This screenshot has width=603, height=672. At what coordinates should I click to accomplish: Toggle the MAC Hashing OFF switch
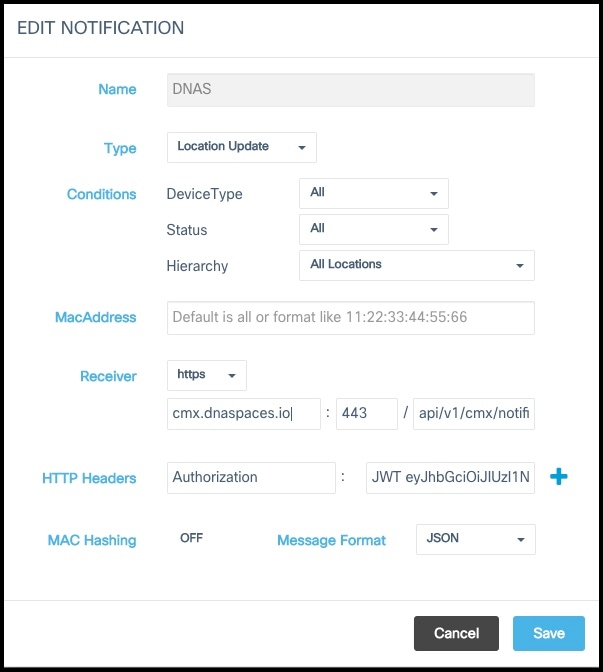pos(191,538)
